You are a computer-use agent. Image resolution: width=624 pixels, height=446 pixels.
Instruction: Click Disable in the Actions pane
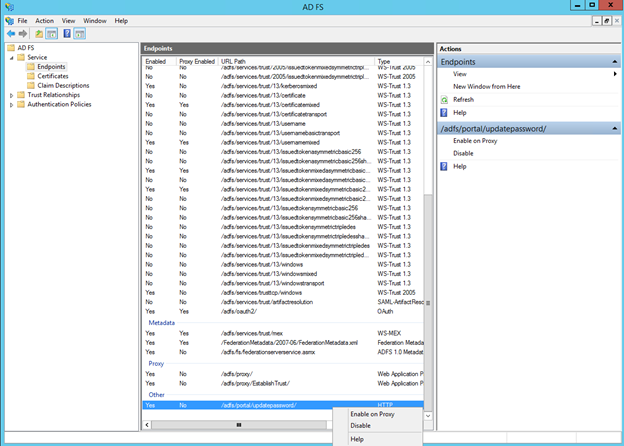click(x=463, y=154)
